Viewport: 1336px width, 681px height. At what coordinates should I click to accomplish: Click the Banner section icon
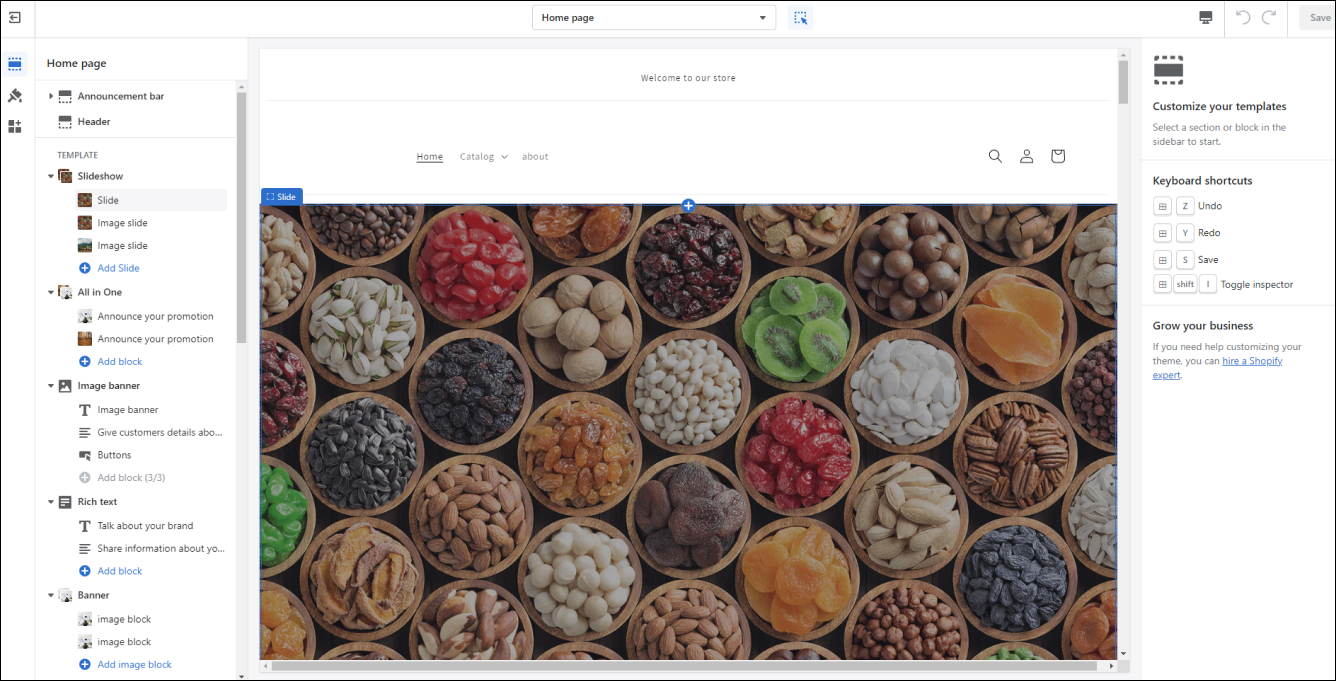pyautogui.click(x=65, y=595)
